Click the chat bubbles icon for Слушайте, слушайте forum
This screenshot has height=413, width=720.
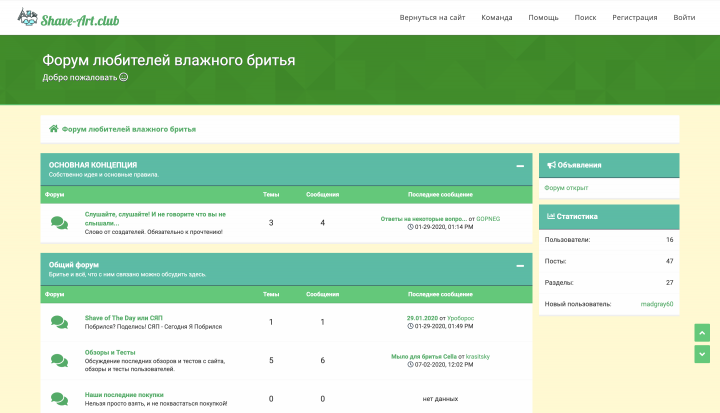coord(59,223)
